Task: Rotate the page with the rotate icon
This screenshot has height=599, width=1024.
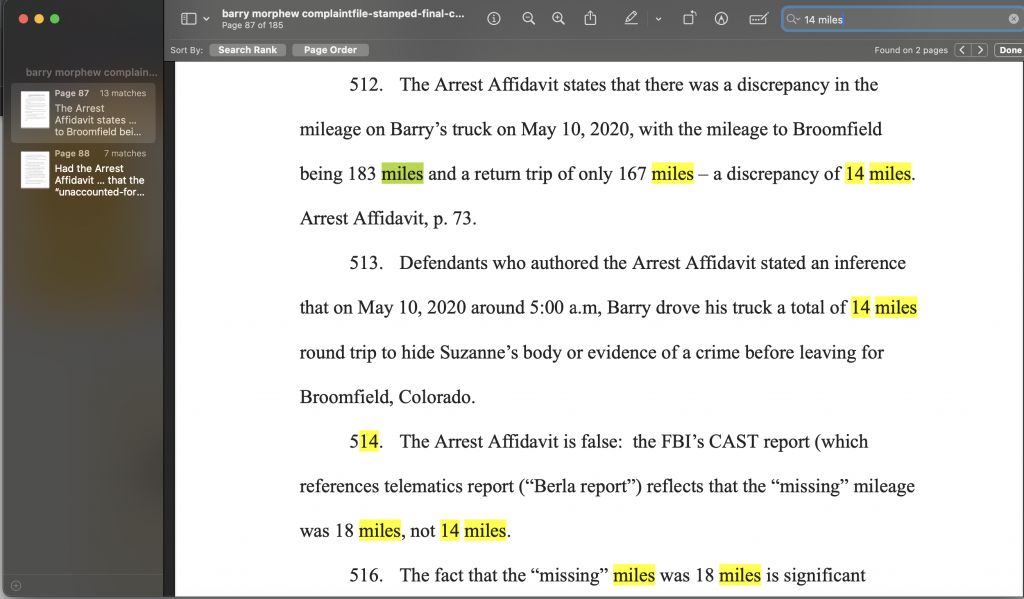Action: 689,19
